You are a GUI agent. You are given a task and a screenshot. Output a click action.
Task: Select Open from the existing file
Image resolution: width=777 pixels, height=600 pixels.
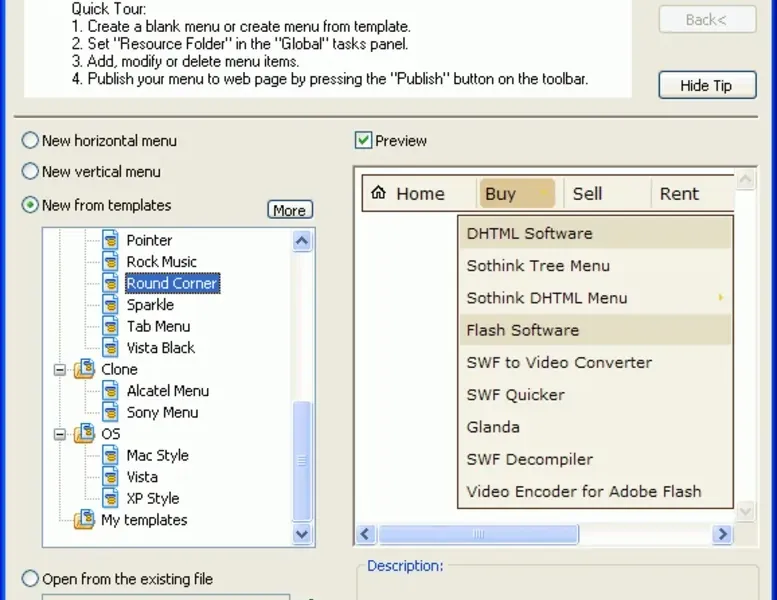(x=30, y=579)
